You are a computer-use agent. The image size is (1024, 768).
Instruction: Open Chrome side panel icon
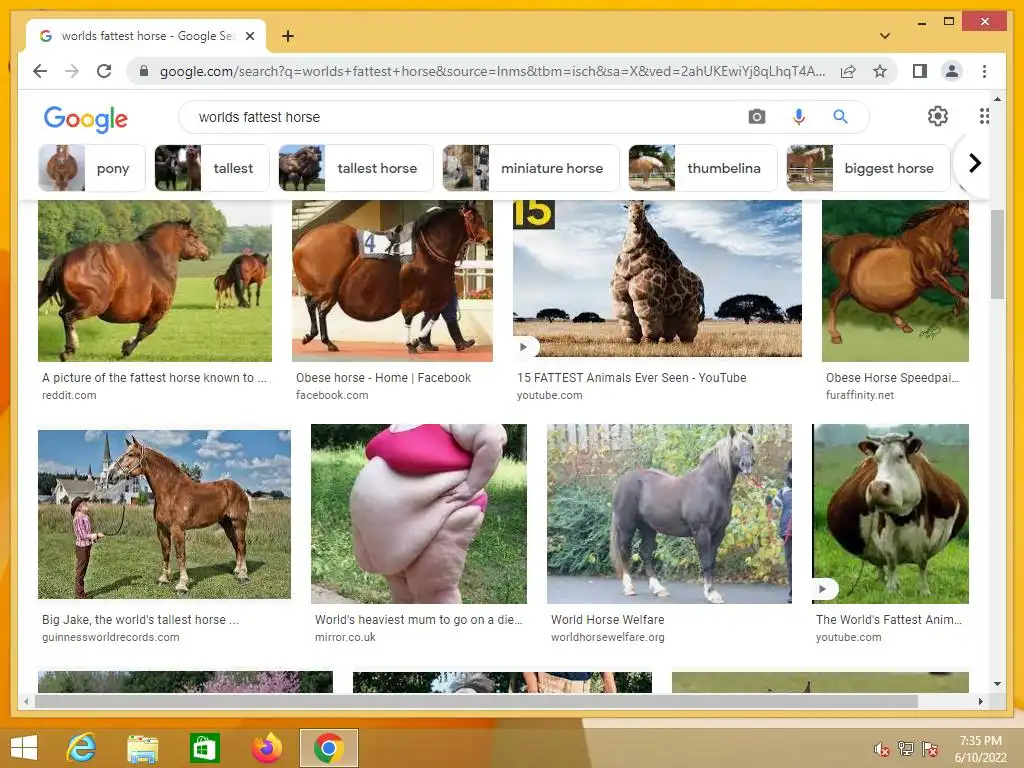click(x=920, y=71)
